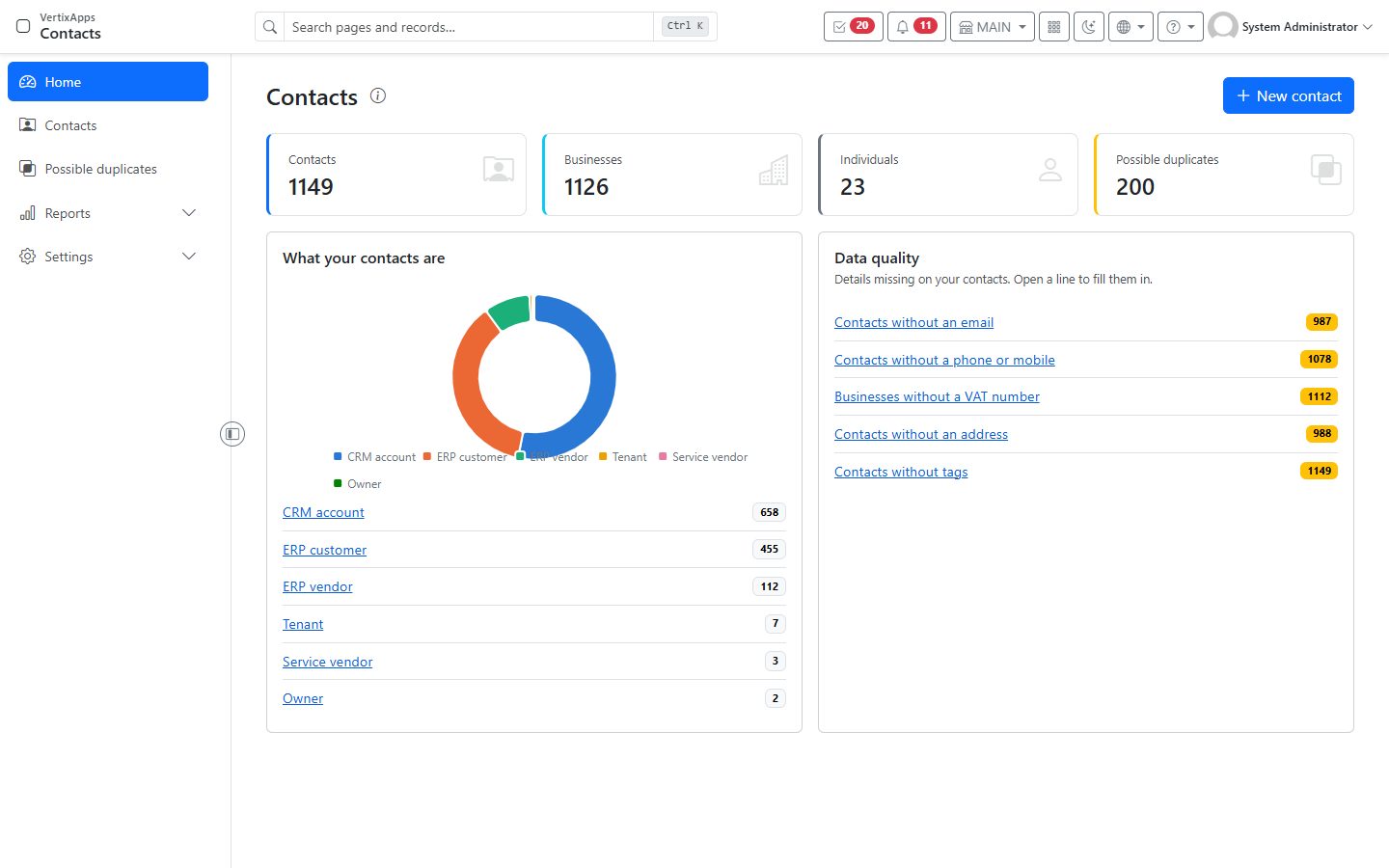Expand the Reports sidebar section
The height and width of the screenshot is (868, 1389).
(x=108, y=213)
